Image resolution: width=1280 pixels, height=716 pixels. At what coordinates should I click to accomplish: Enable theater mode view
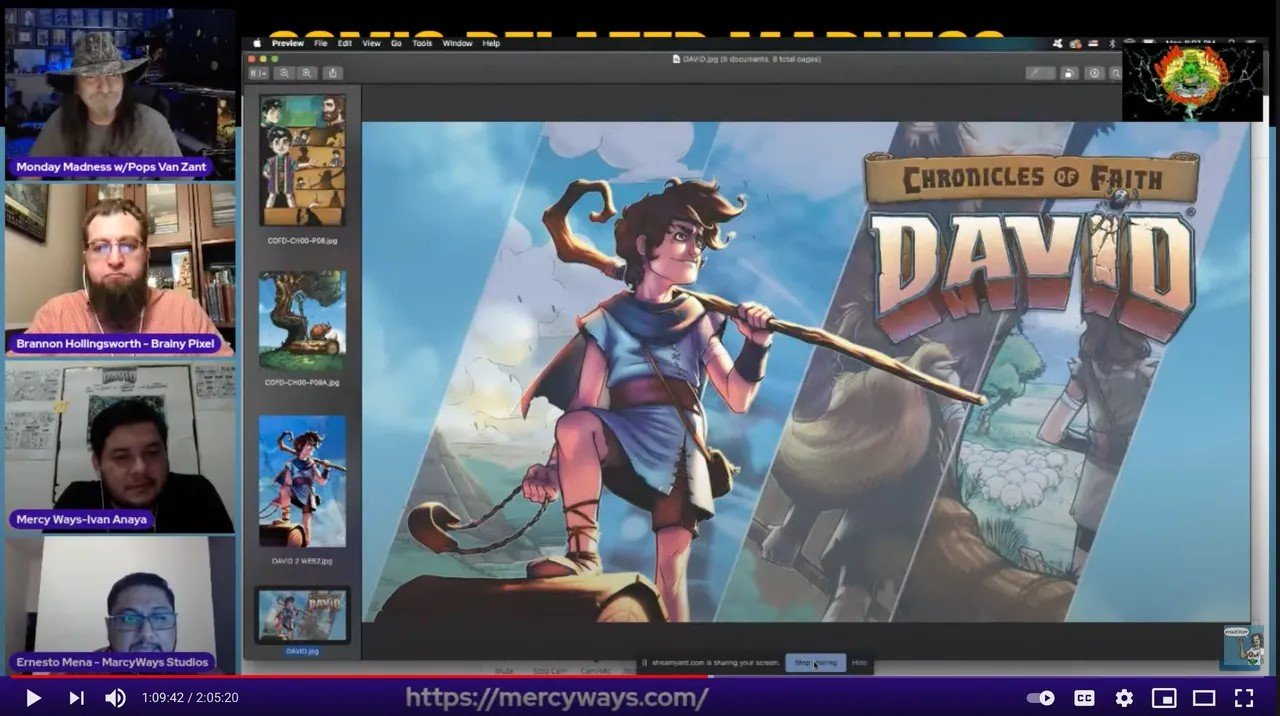coord(1204,698)
